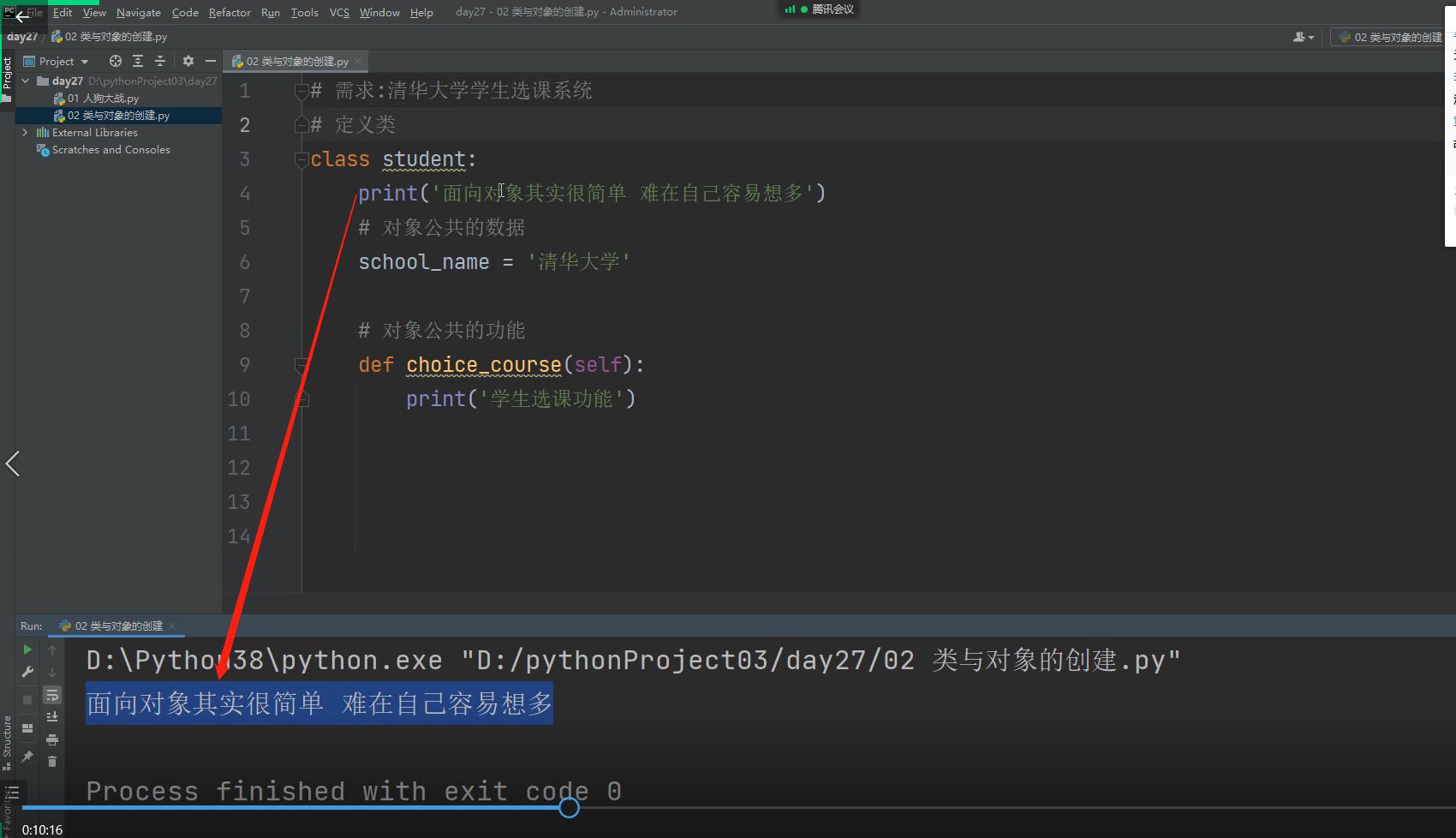Close the 02 类与对象的创建.py editor tab

(x=358, y=61)
